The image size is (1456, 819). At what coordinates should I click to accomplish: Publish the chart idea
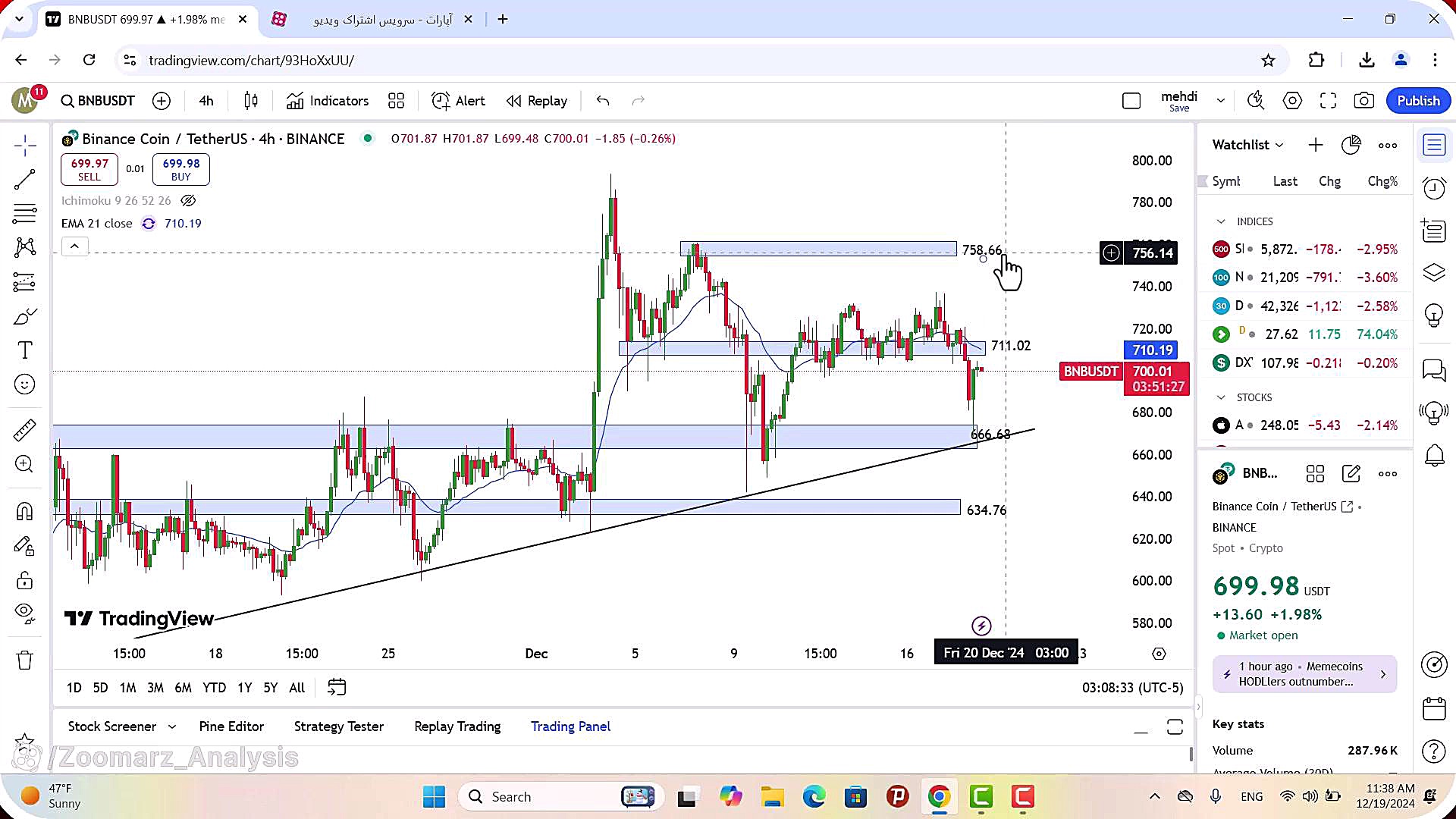(x=1418, y=101)
